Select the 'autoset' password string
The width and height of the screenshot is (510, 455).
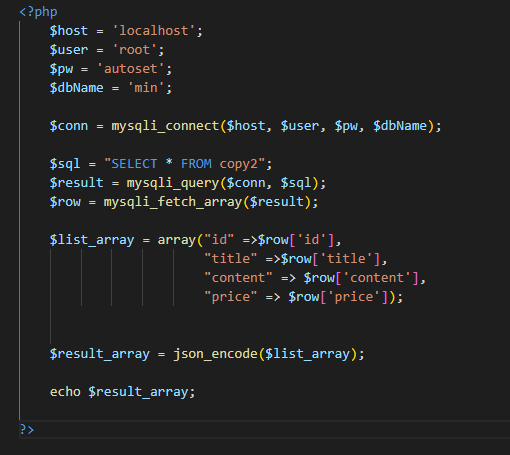pyautogui.click(x=131, y=69)
